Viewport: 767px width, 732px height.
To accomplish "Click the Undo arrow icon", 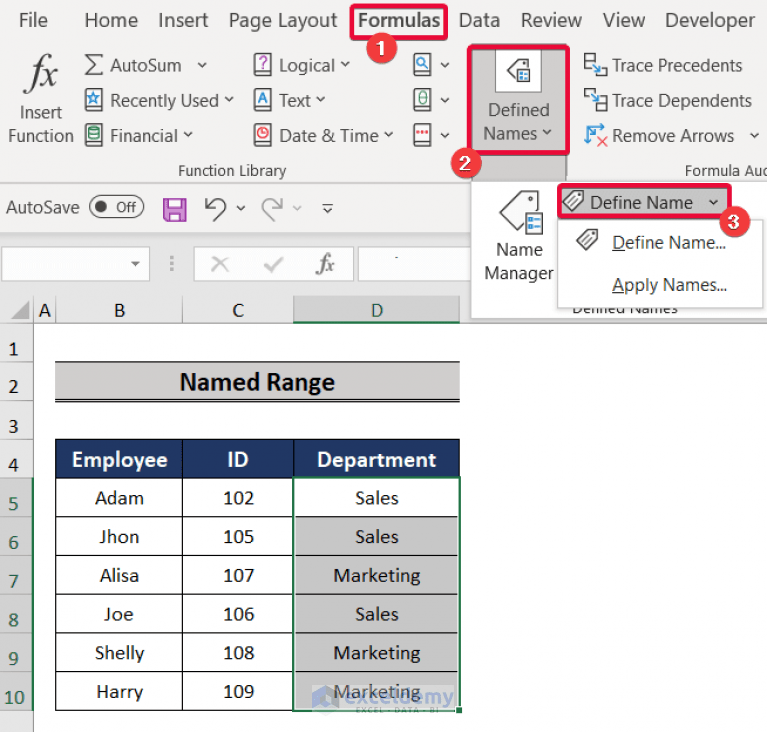I will [215, 208].
